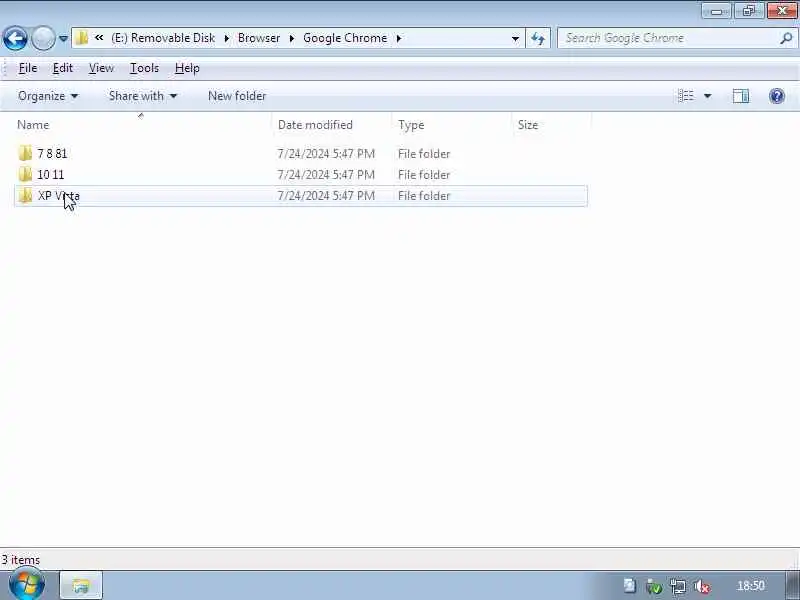Restore down the Explorer window
The image size is (800, 600).
[748, 11]
